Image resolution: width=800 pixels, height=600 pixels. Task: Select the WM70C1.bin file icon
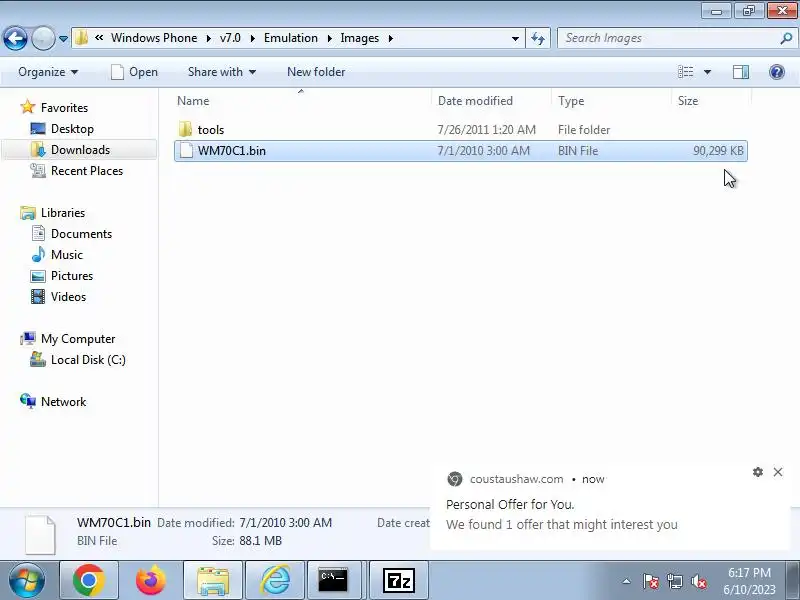(x=186, y=151)
